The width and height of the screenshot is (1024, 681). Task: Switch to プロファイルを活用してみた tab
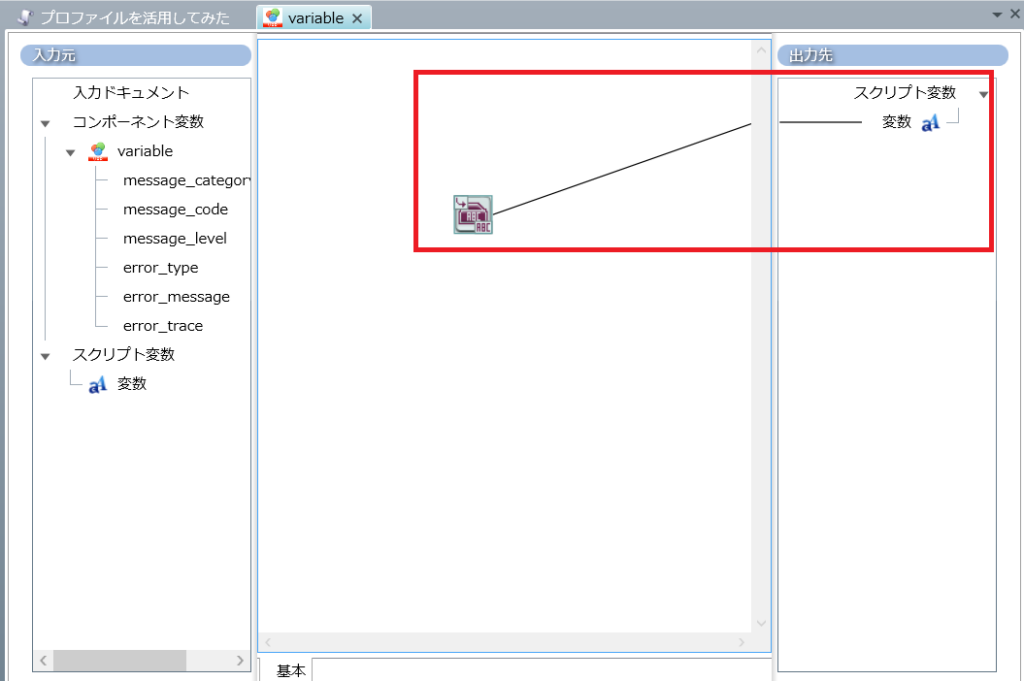click(134, 18)
